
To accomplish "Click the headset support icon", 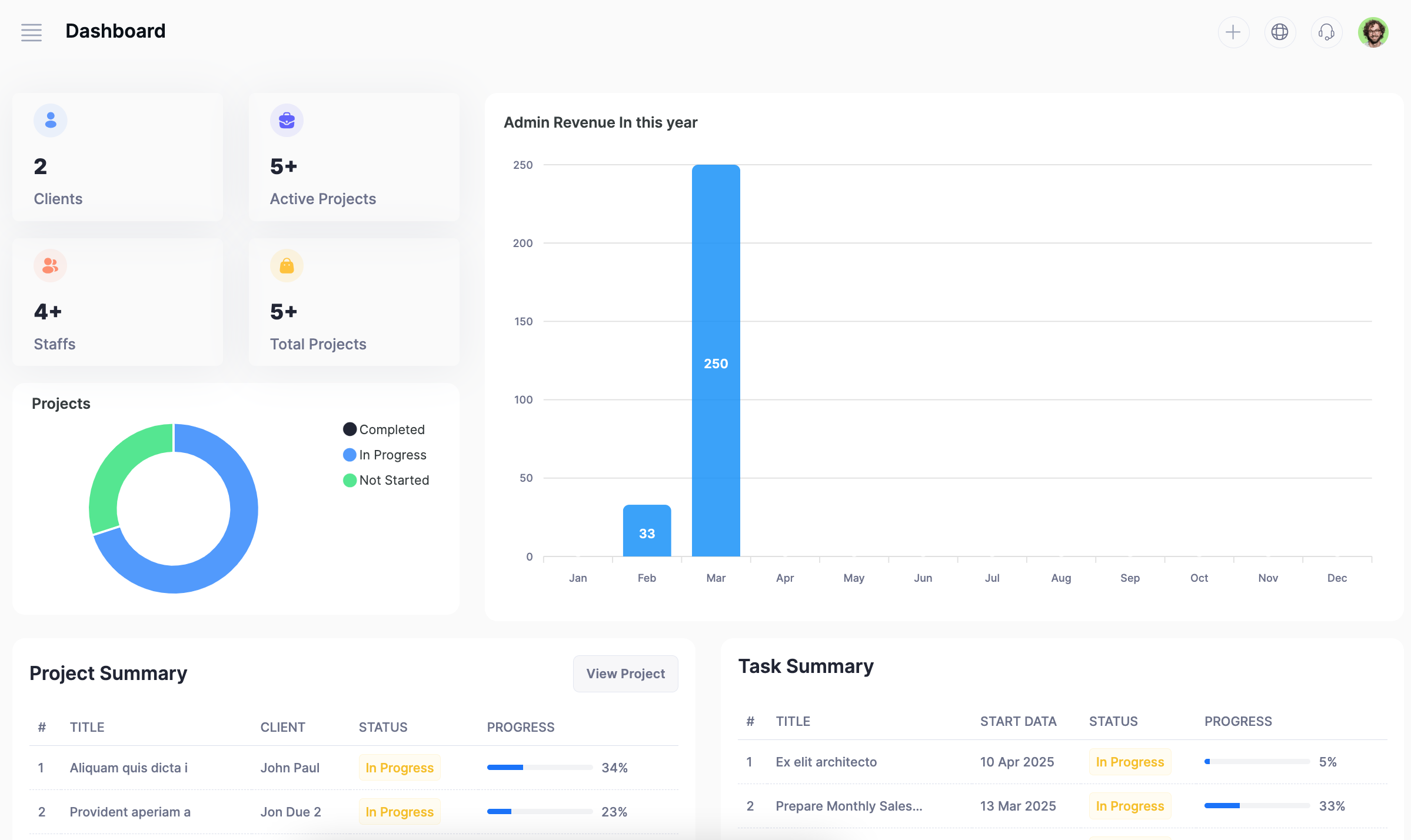I will [1326, 32].
